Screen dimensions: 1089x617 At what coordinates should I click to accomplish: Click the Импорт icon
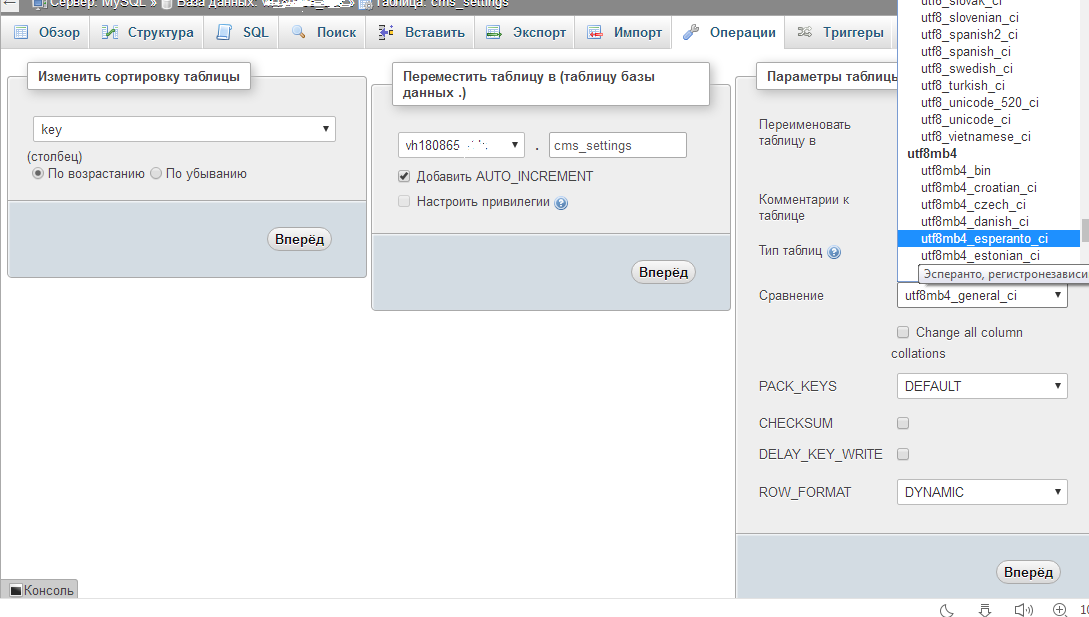coord(595,32)
